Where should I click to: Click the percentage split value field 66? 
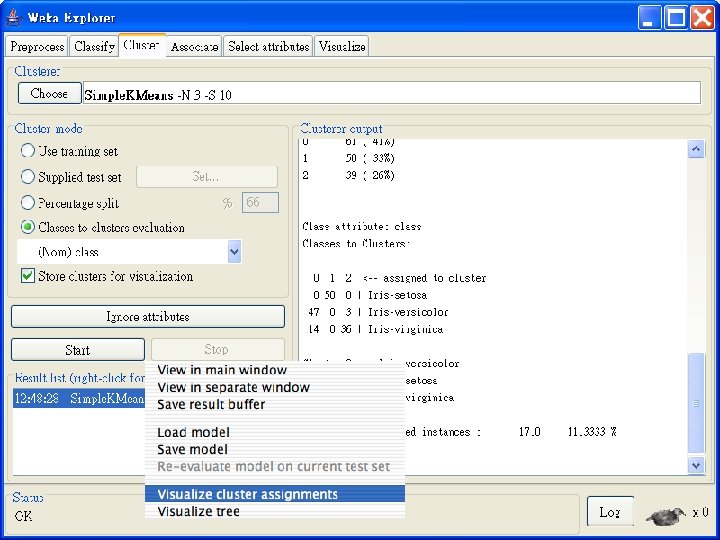[260, 202]
